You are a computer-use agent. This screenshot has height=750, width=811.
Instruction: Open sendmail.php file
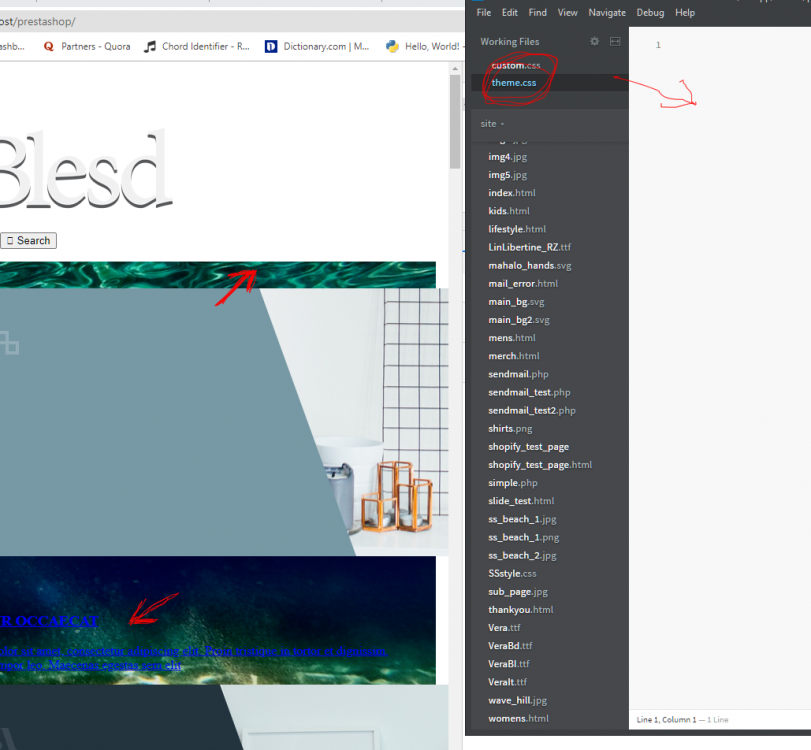pyautogui.click(x=518, y=374)
